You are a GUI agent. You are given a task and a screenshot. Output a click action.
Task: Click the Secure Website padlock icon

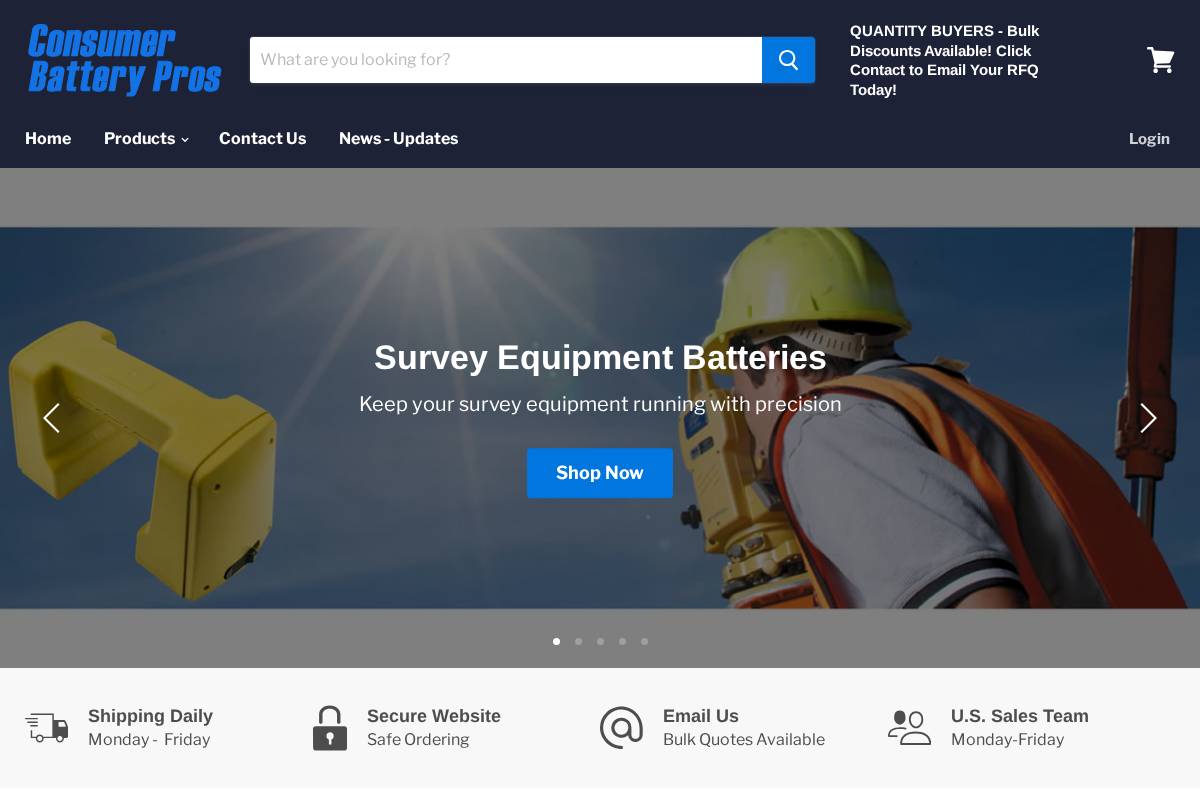pos(330,728)
